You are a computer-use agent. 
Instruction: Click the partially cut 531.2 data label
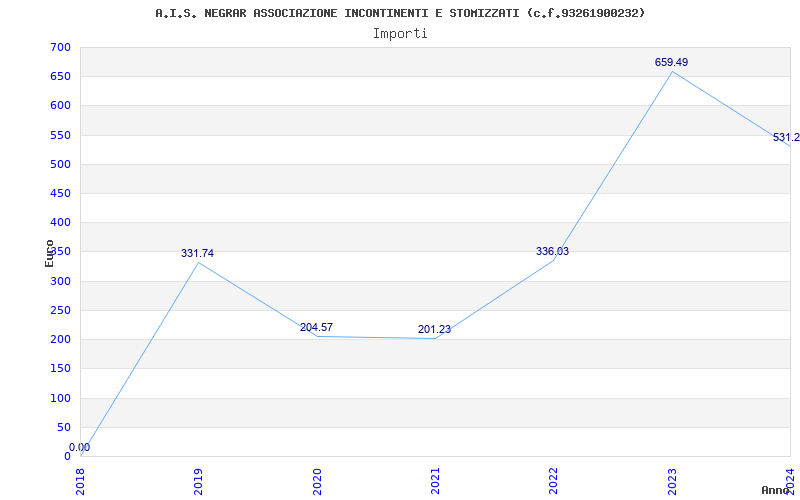coord(786,137)
